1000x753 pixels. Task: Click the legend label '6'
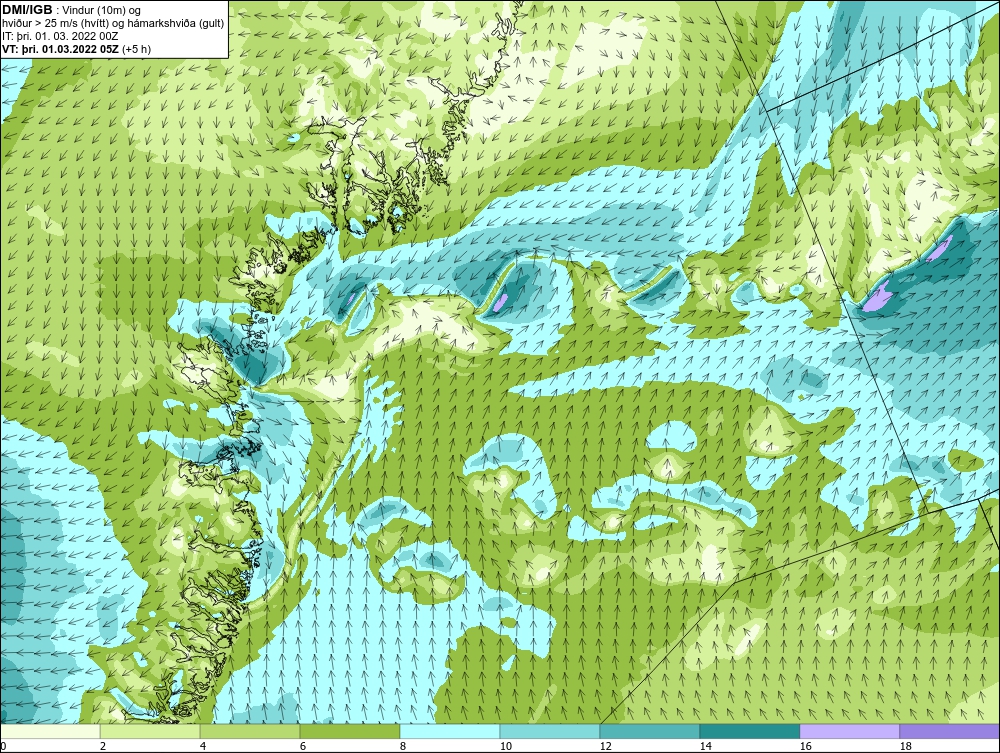tap(303, 746)
